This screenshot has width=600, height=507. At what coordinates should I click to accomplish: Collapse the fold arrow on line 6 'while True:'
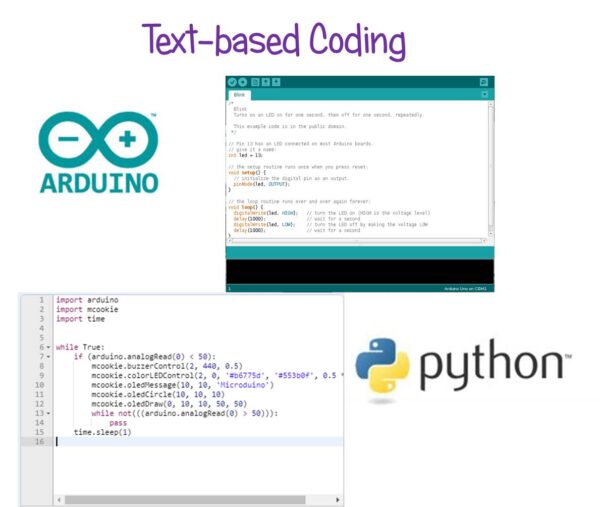pos(49,347)
